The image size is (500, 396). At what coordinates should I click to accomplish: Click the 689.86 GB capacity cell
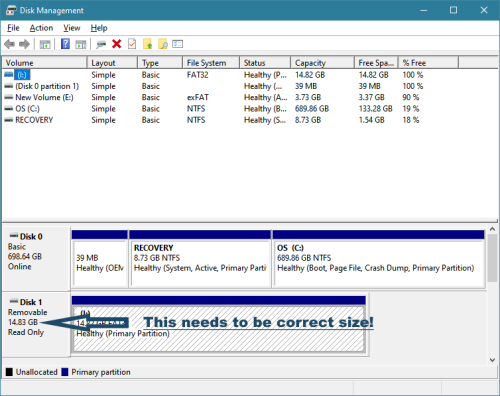click(312, 109)
